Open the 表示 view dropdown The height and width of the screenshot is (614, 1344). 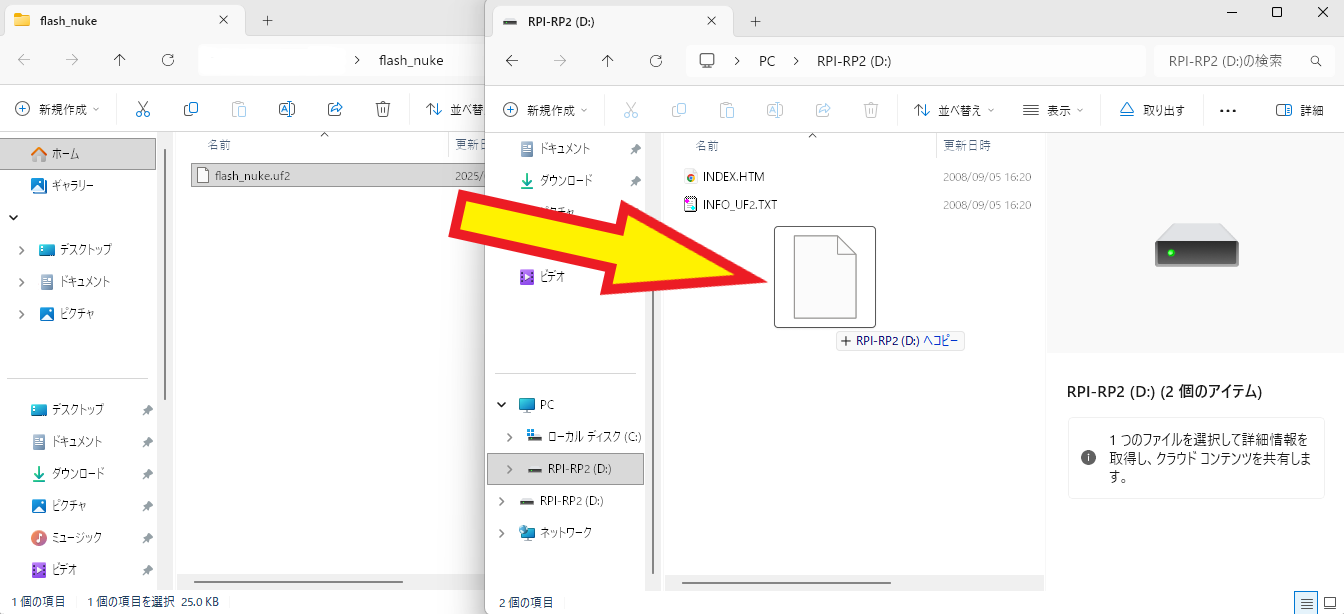pyautogui.click(x=1054, y=110)
